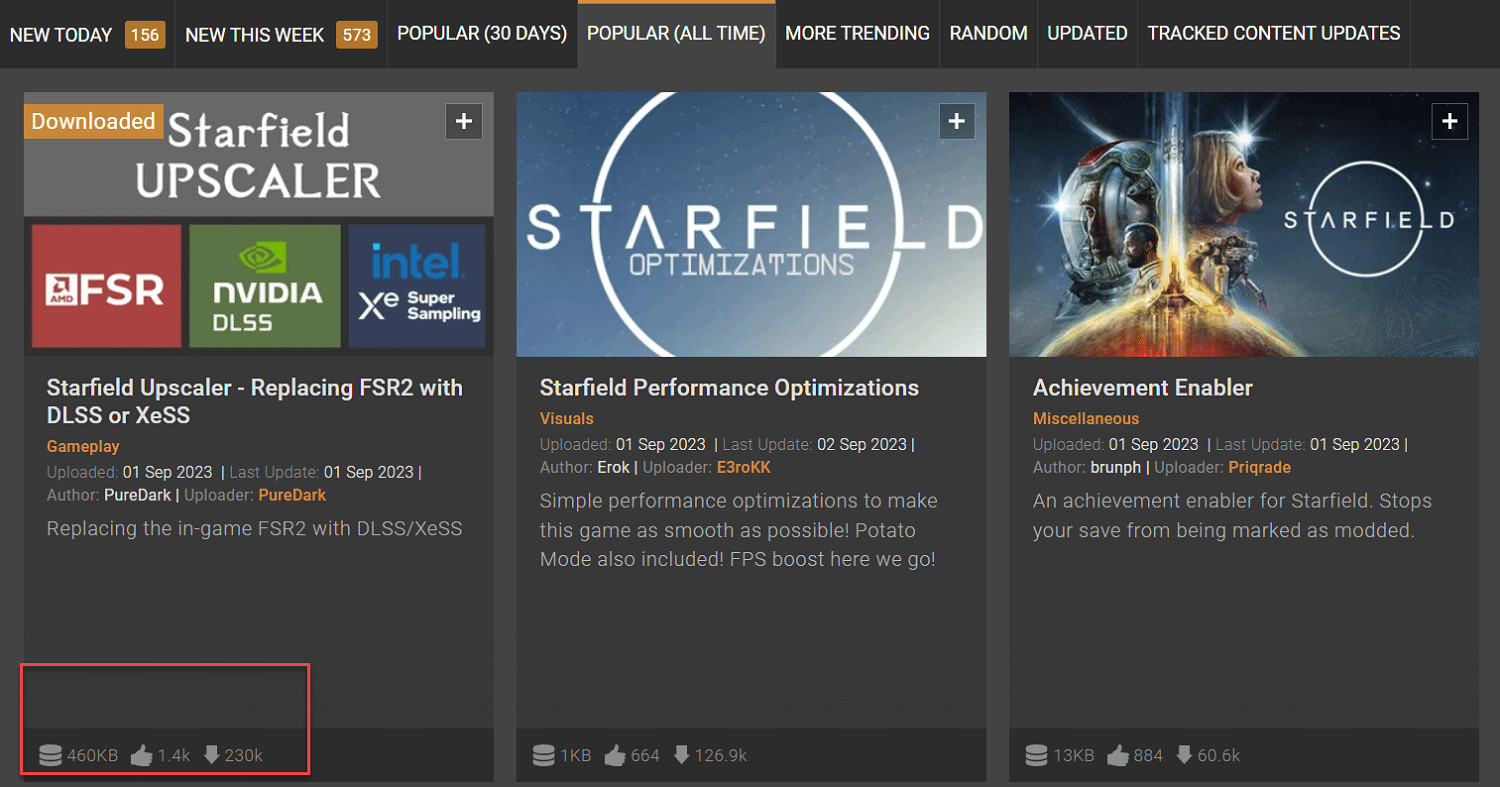Click the file size icon next to 460KB
The width and height of the screenshot is (1500, 787).
(x=50, y=755)
